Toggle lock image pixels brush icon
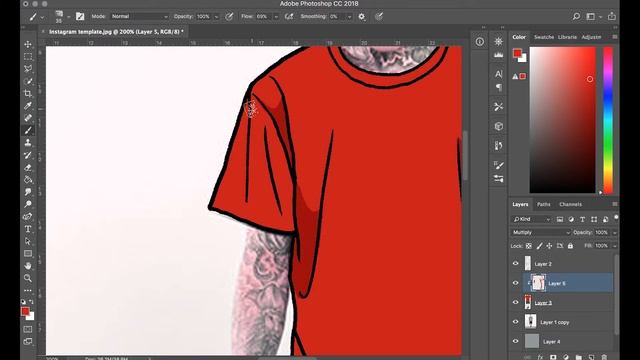The height and width of the screenshot is (360, 640). [539, 246]
